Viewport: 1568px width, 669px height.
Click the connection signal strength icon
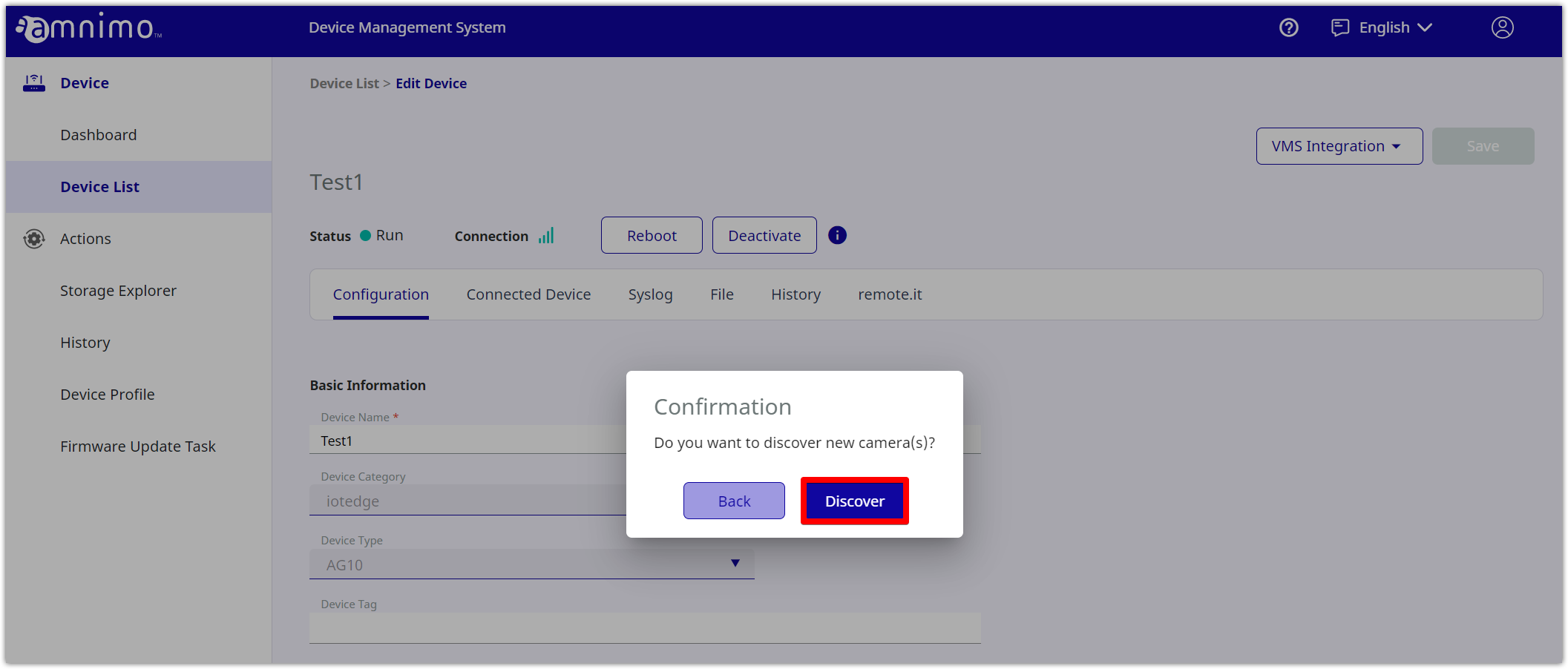546,236
